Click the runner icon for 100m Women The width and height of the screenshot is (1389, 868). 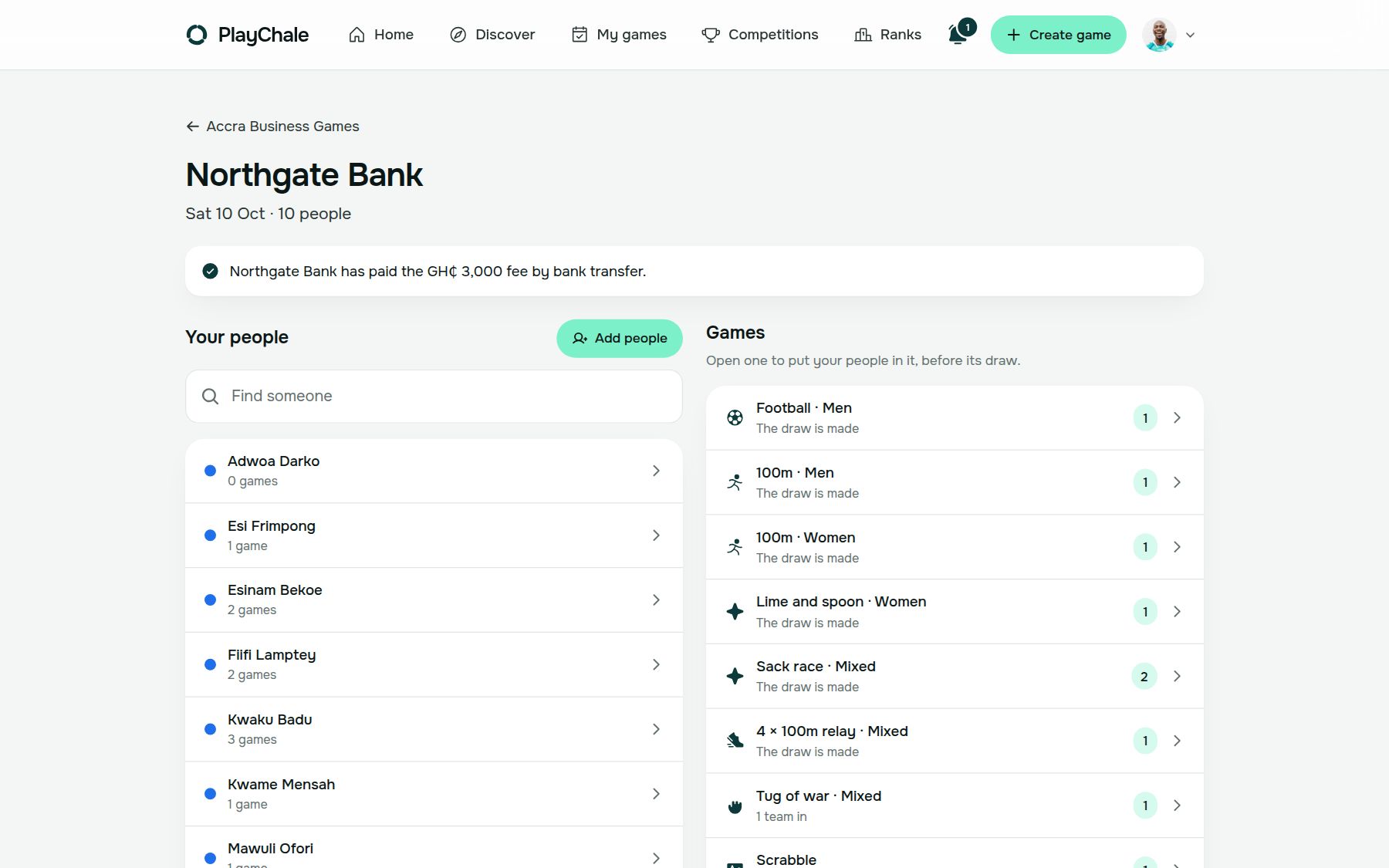(735, 547)
